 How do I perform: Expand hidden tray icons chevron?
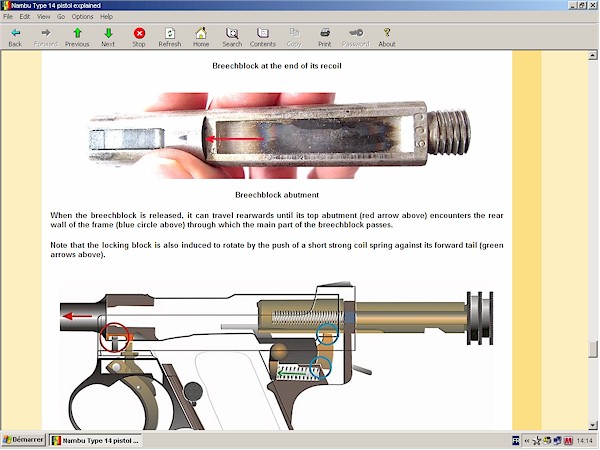(527, 441)
